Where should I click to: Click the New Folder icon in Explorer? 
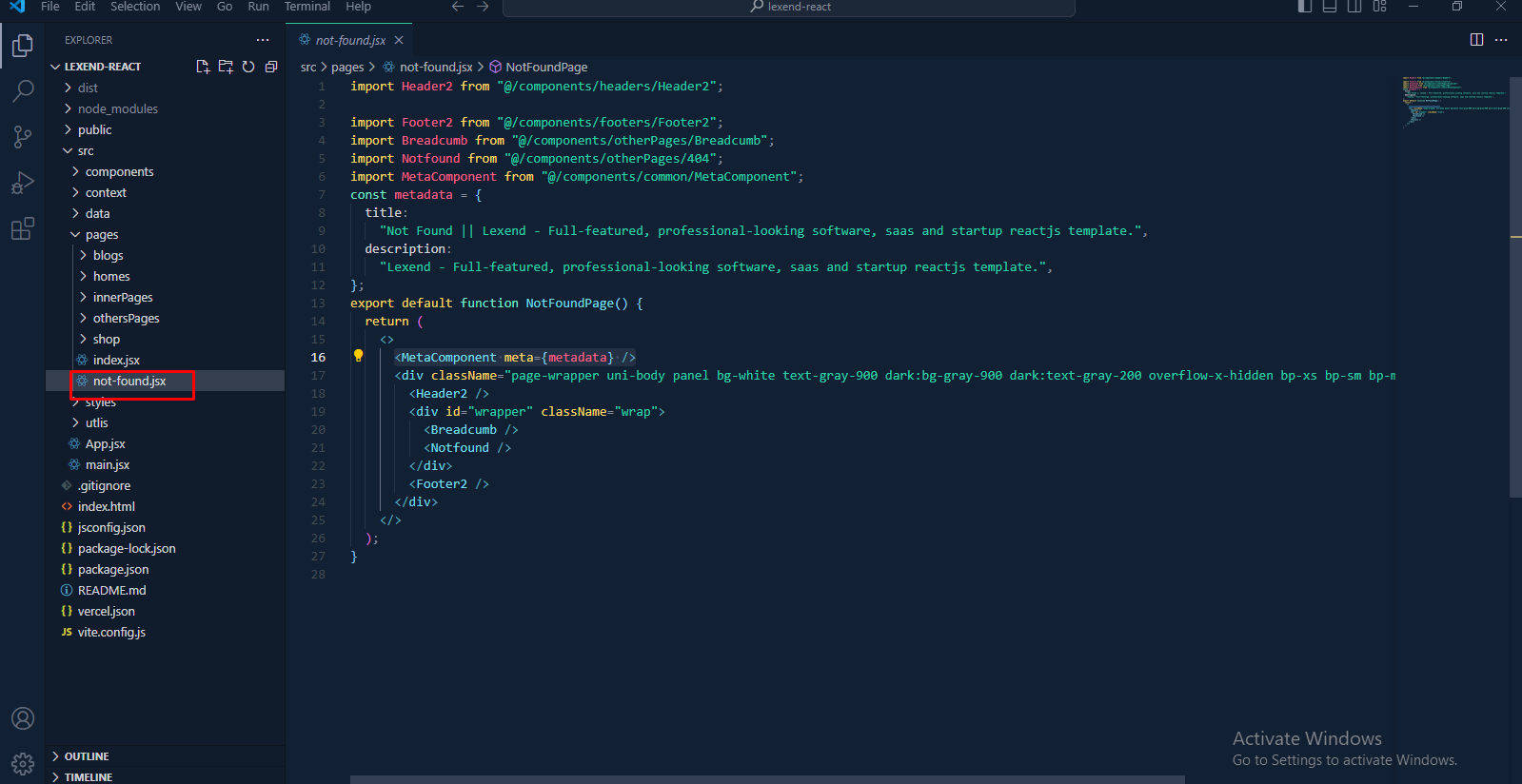click(226, 67)
